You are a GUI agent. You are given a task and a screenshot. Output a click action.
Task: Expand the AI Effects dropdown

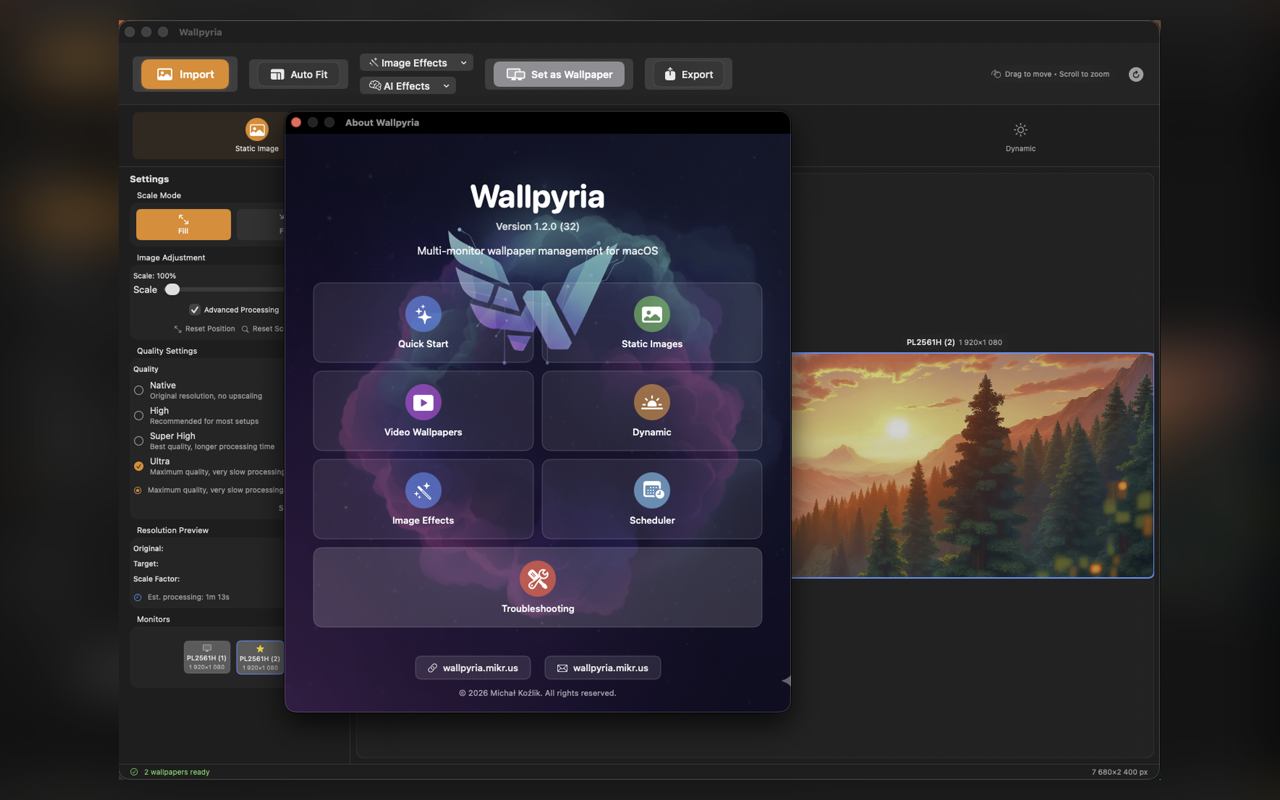click(407, 86)
